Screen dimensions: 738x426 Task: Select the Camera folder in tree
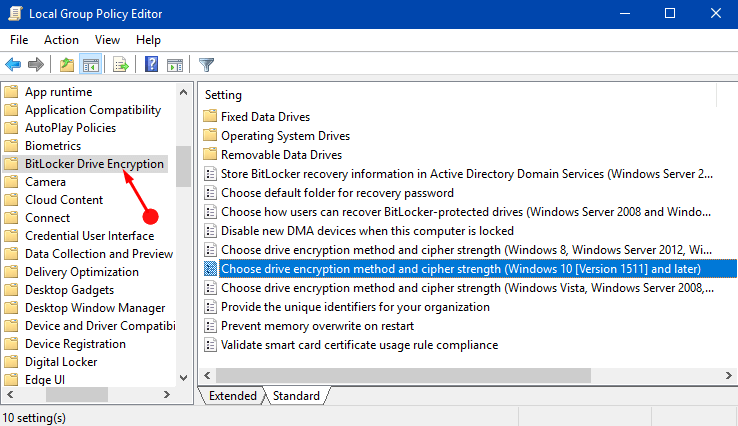[x=45, y=182]
